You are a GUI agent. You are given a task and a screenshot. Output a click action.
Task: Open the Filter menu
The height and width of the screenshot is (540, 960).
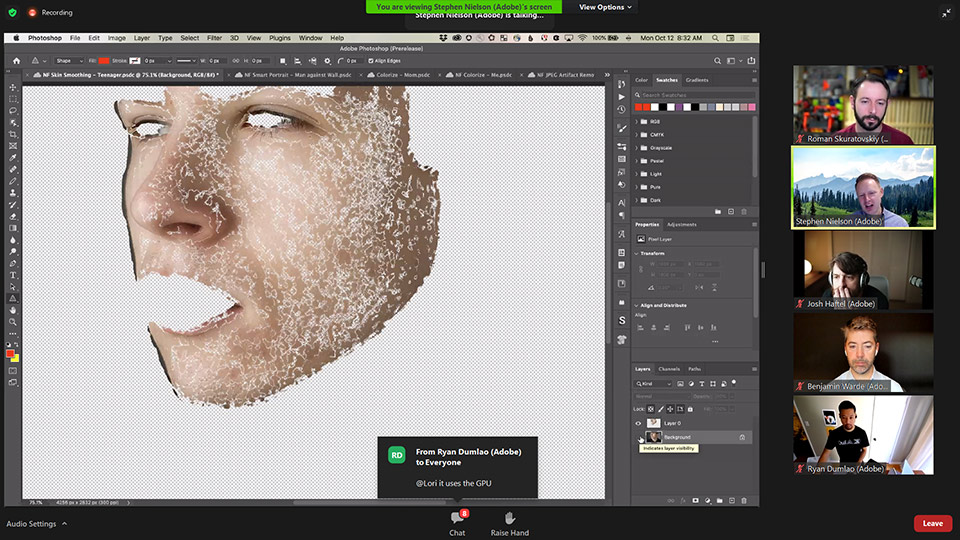(x=214, y=37)
